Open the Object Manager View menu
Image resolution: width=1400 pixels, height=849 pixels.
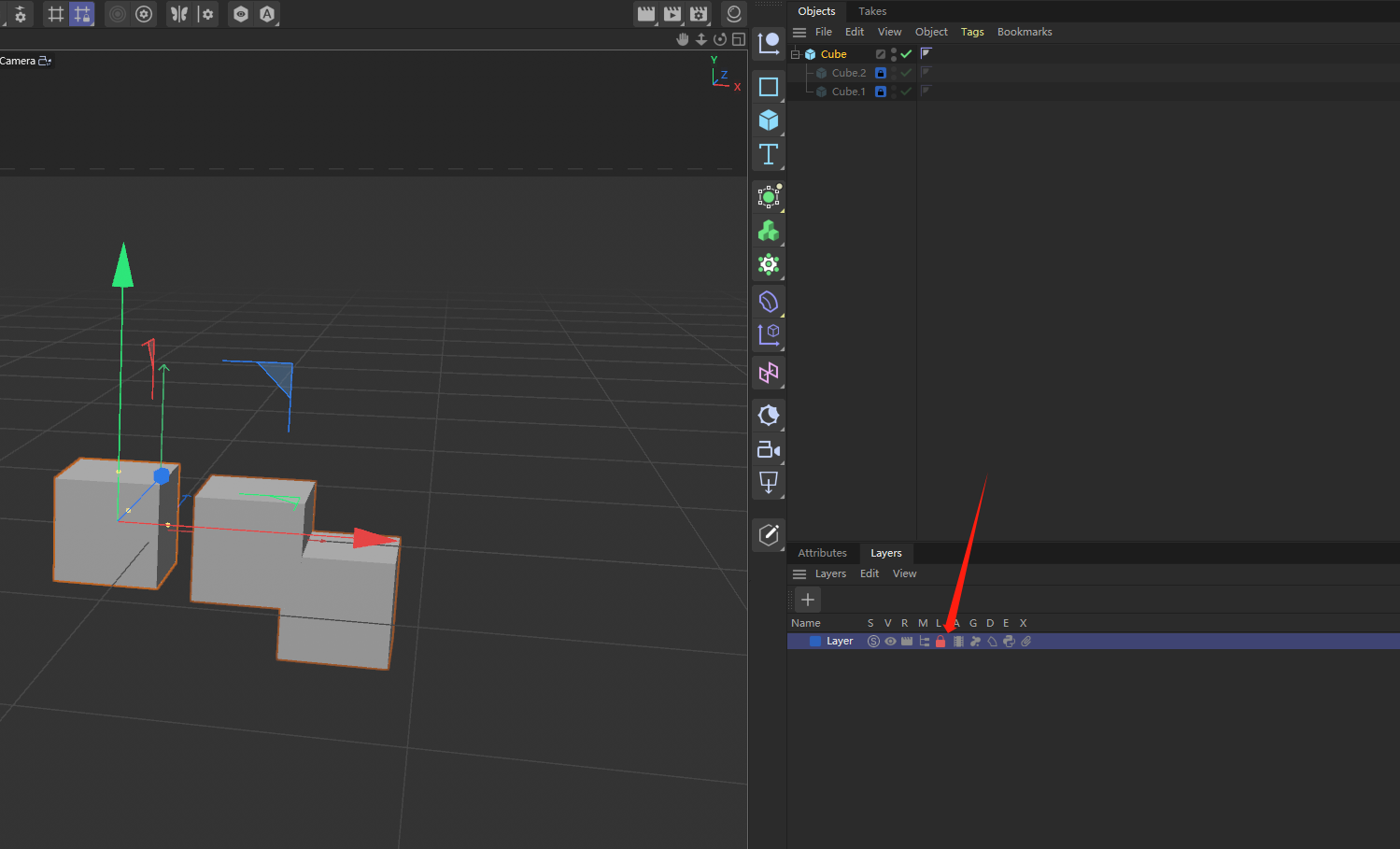click(x=889, y=32)
